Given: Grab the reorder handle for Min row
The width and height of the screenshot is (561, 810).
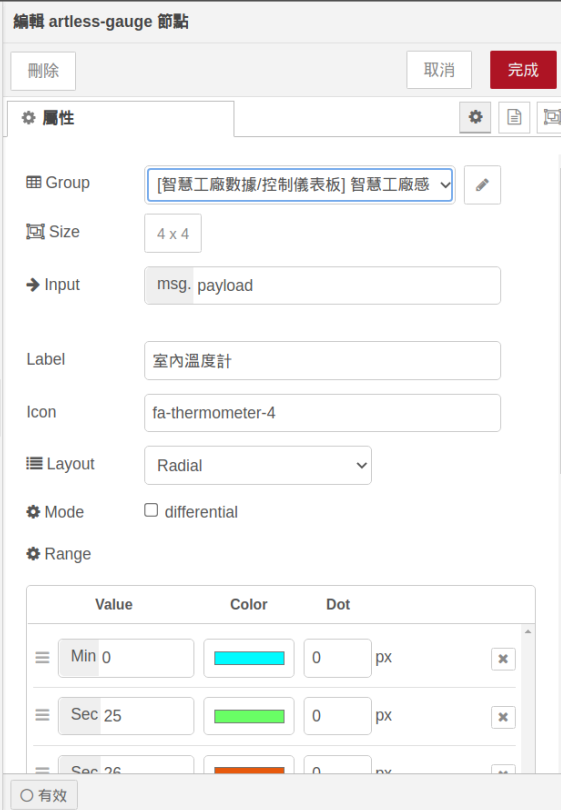Looking at the screenshot, I should tap(42, 658).
